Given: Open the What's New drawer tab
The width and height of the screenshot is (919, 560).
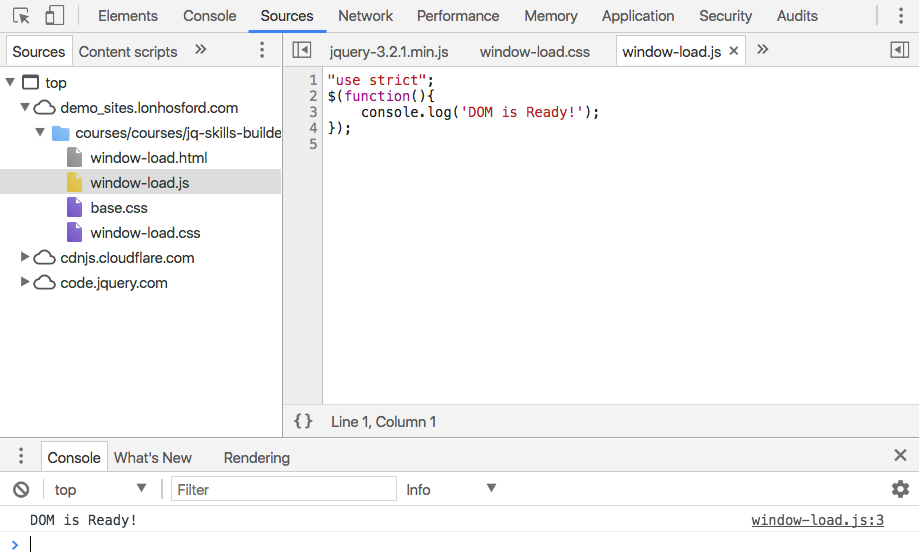Looking at the screenshot, I should click(152, 457).
